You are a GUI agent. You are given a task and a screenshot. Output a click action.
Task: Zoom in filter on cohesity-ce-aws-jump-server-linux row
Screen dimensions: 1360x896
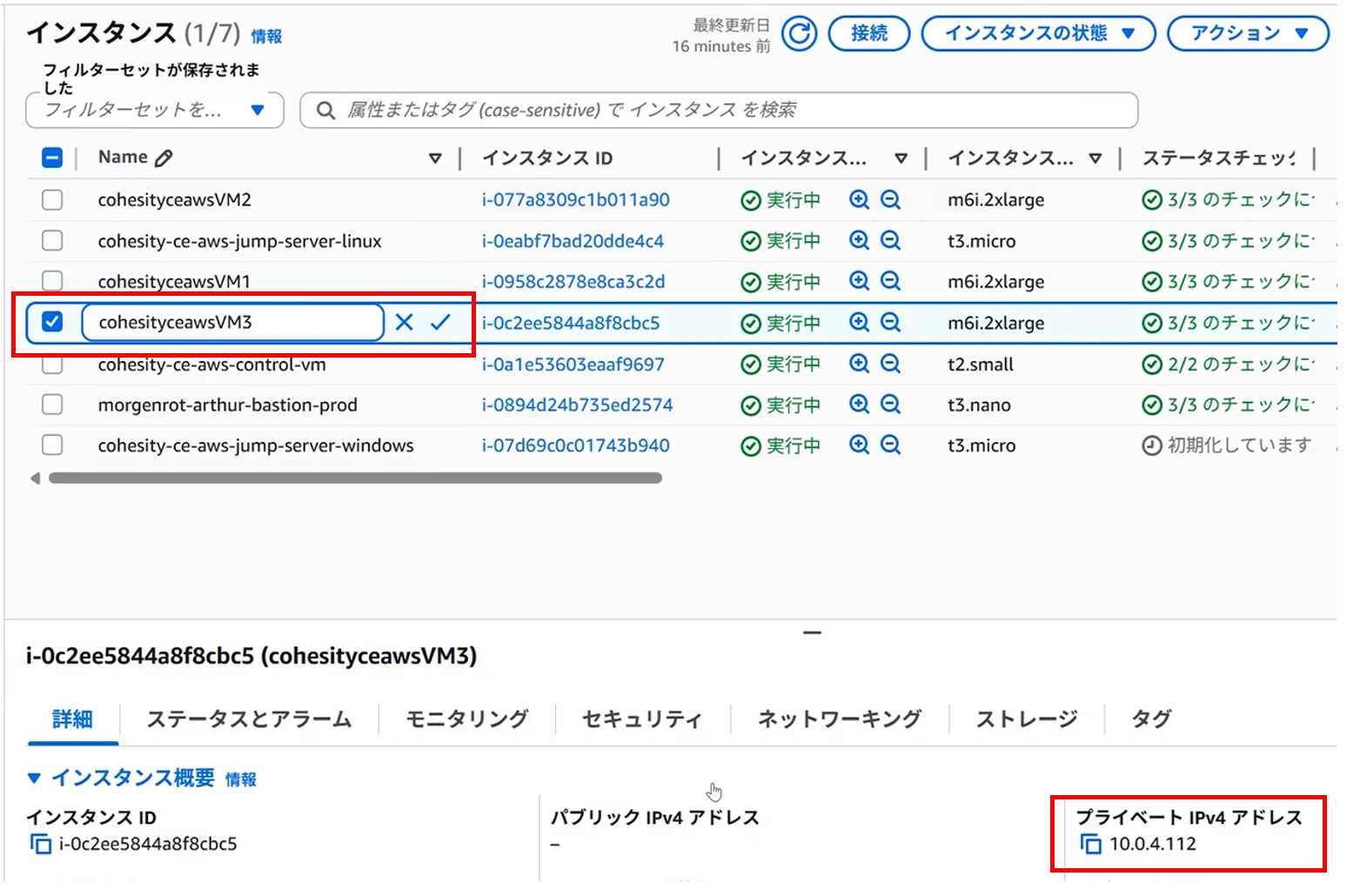[859, 240]
